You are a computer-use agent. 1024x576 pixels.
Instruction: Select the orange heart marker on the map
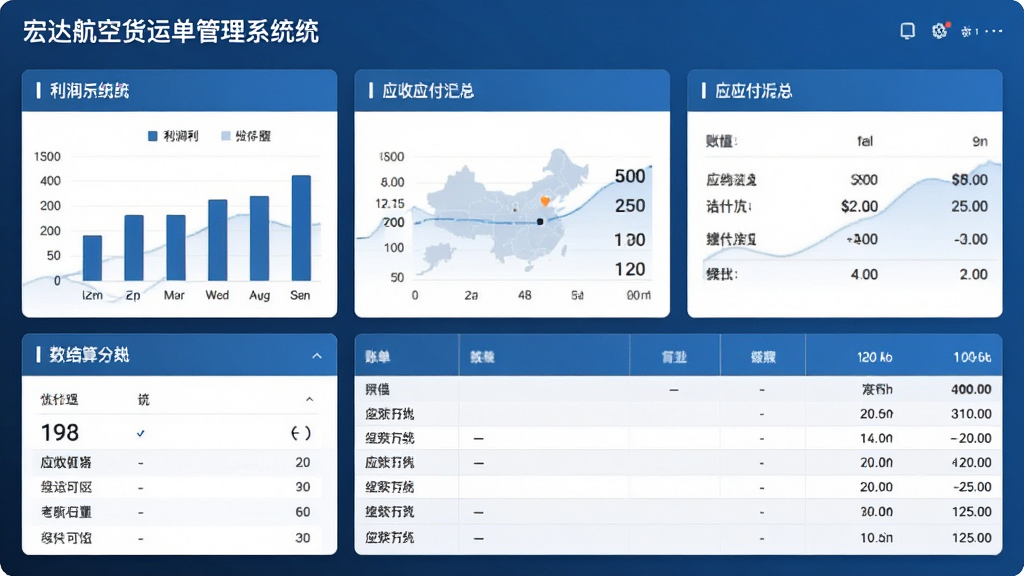point(545,201)
